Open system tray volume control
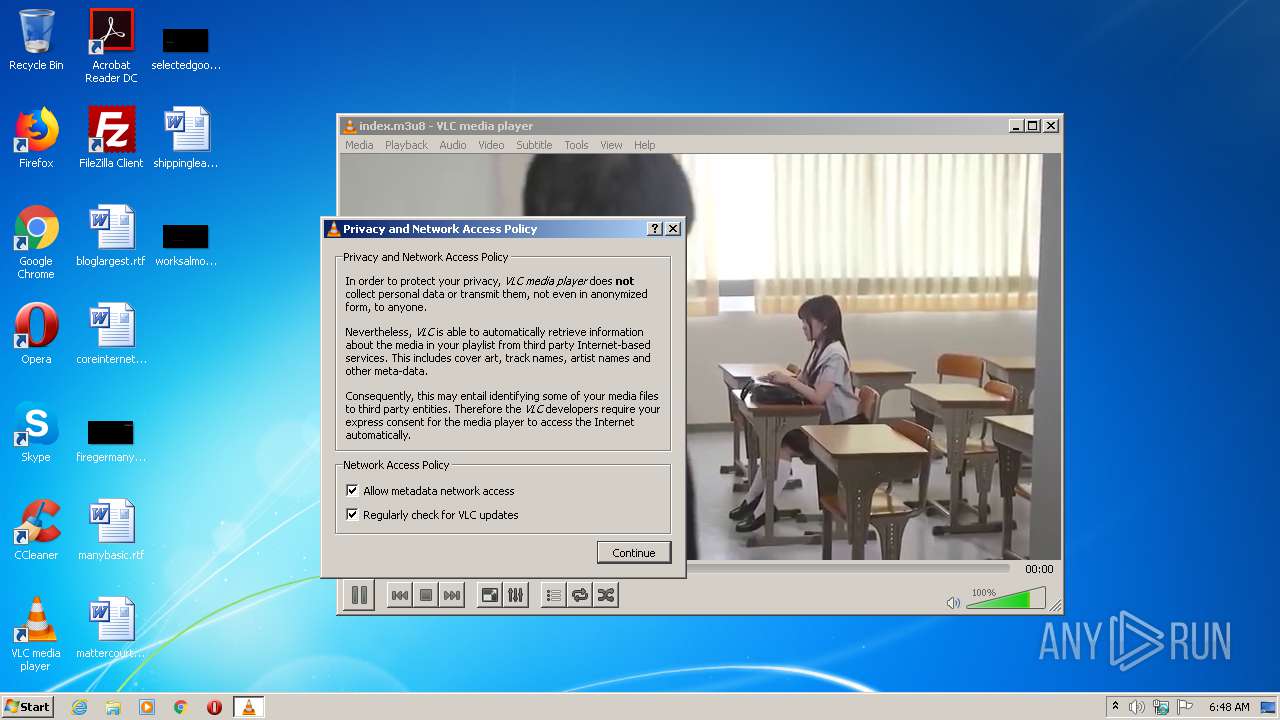1280x720 pixels. tap(1137, 707)
